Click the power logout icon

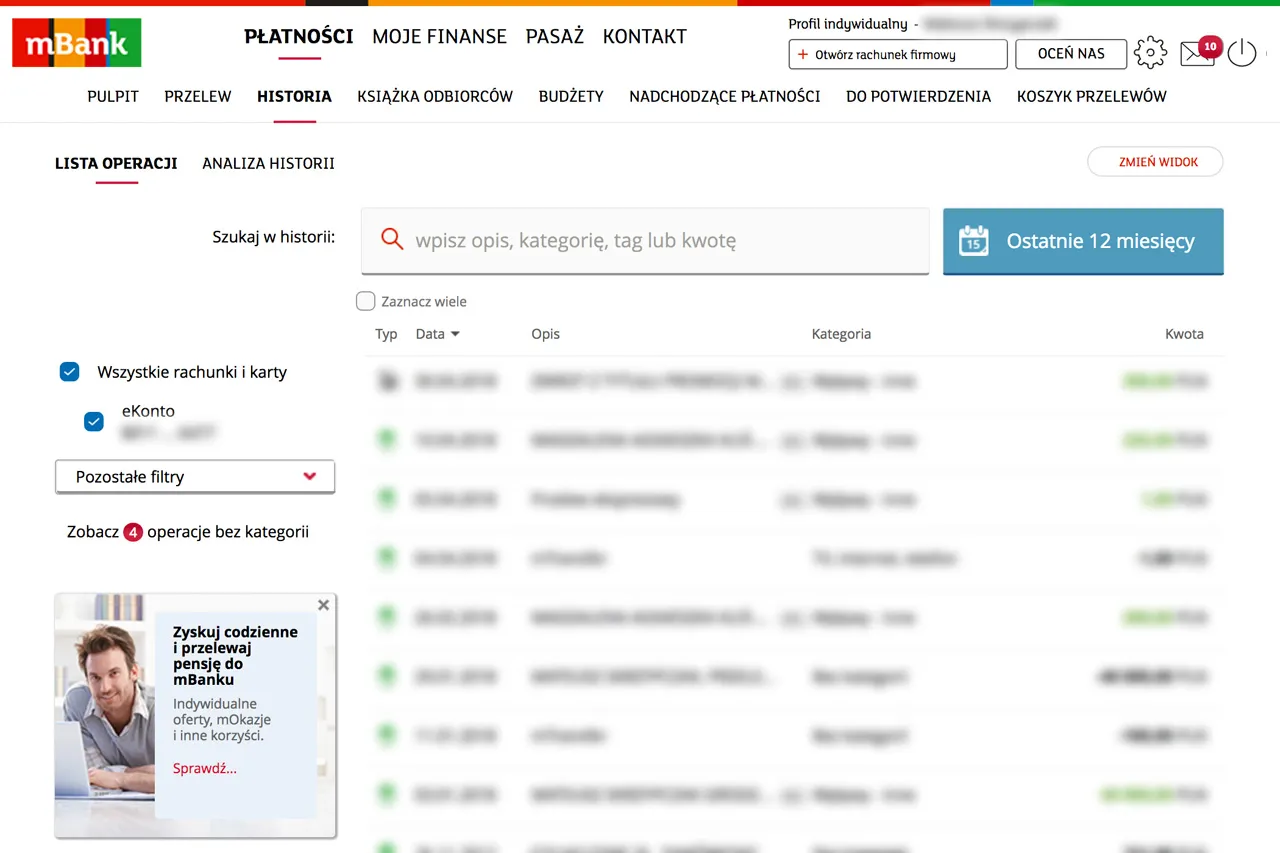point(1241,53)
